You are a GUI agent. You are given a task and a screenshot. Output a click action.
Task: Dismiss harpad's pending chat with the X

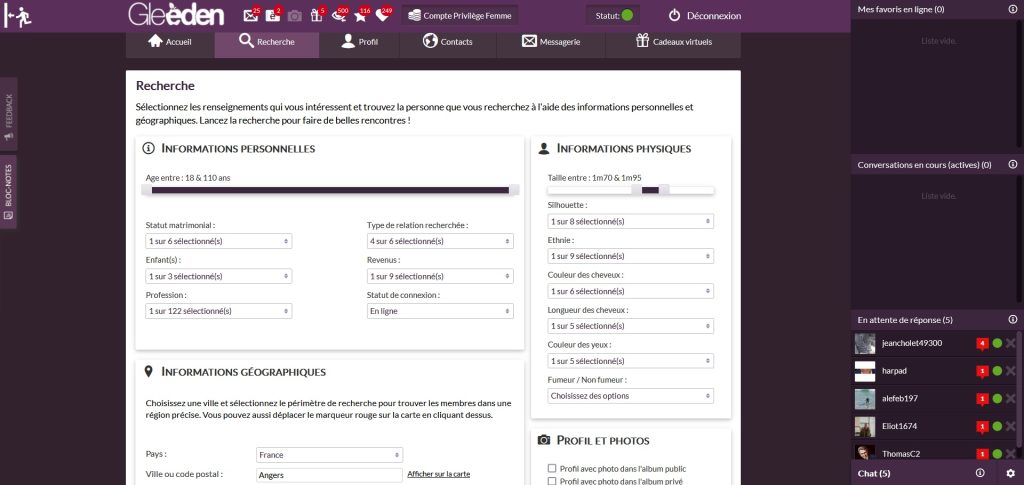[1010, 371]
